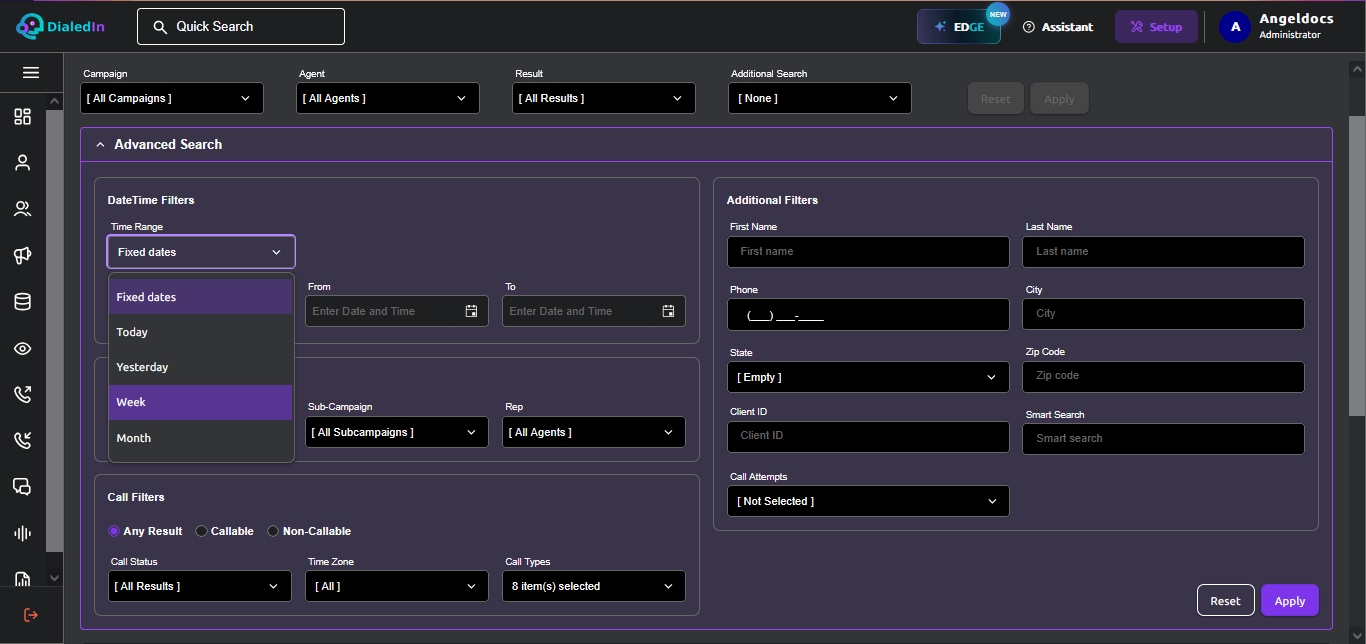Open the report document icon in sidebar

pos(22,578)
